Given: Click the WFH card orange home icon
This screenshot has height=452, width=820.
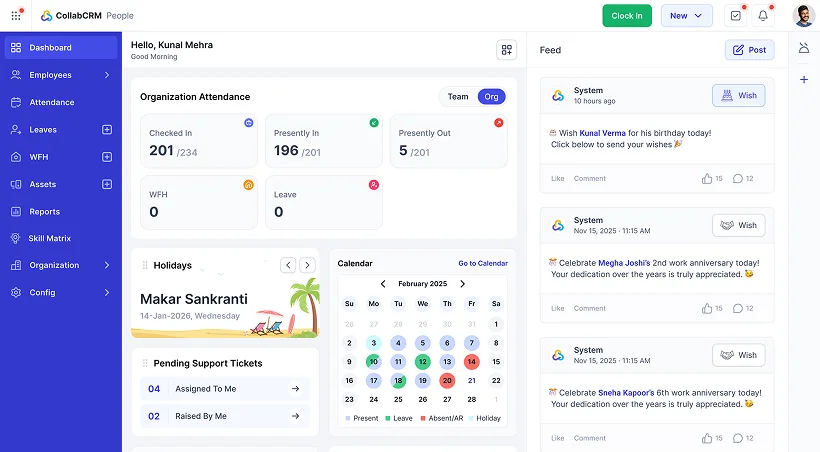Looking at the screenshot, I should [x=248, y=185].
